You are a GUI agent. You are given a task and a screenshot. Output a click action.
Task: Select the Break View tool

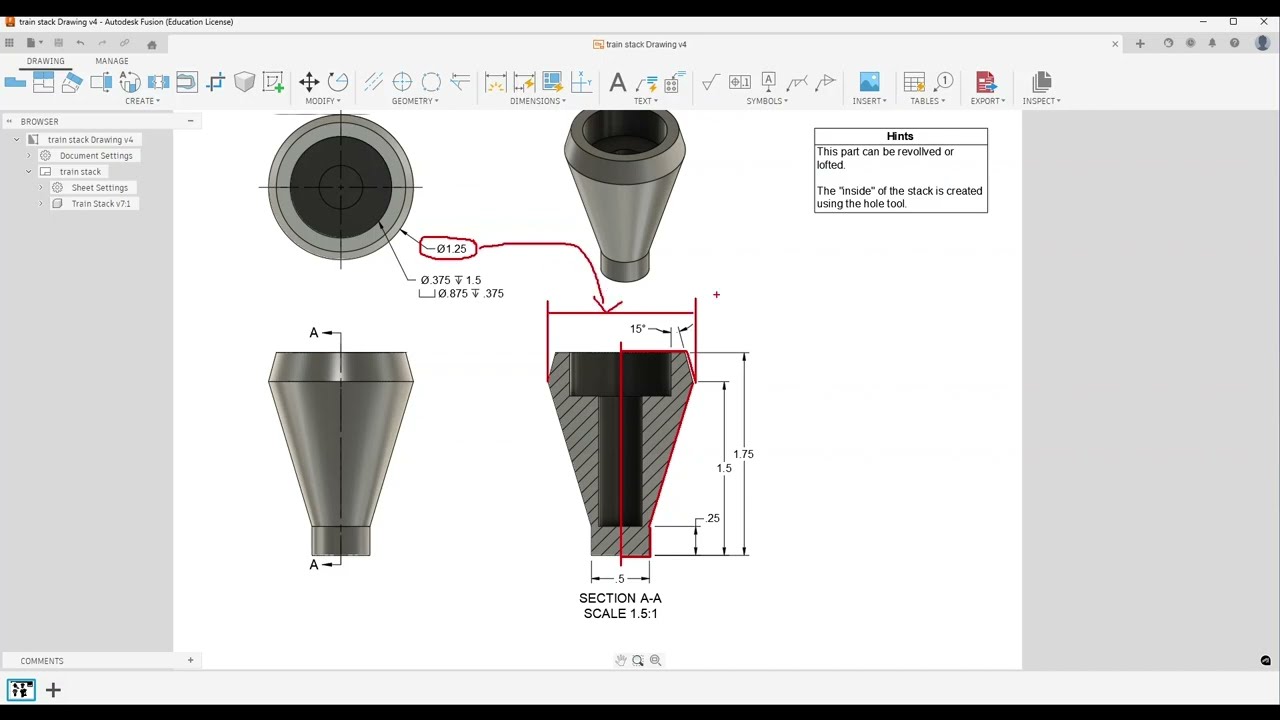pos(158,82)
